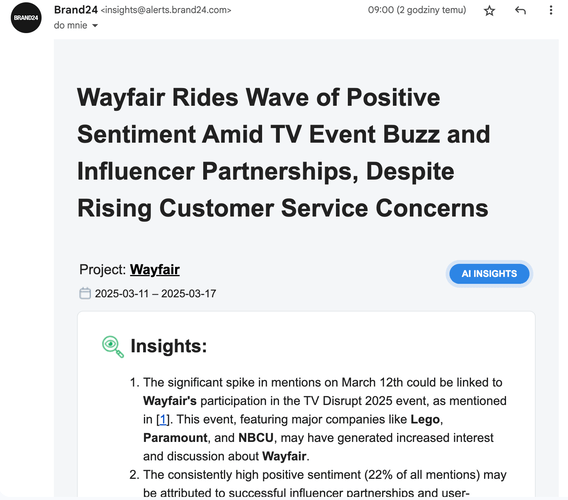The height and width of the screenshot is (500, 568).
Task: Click the insights@alerts.brand24.com address
Action: [x=166, y=10]
